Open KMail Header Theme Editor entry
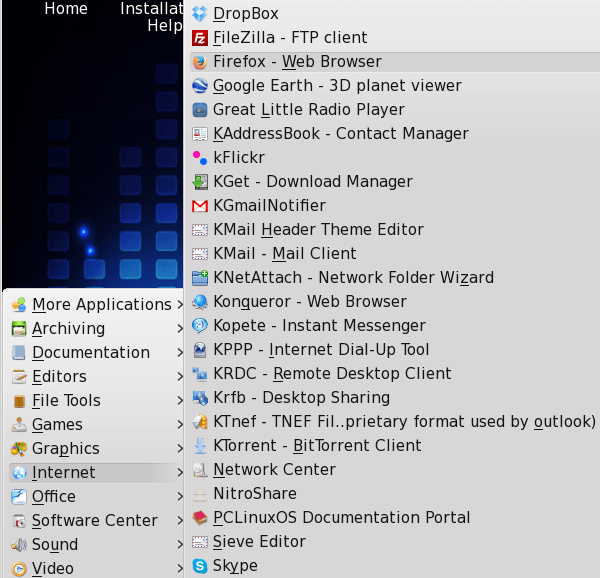Image resolution: width=600 pixels, height=578 pixels. (395, 230)
